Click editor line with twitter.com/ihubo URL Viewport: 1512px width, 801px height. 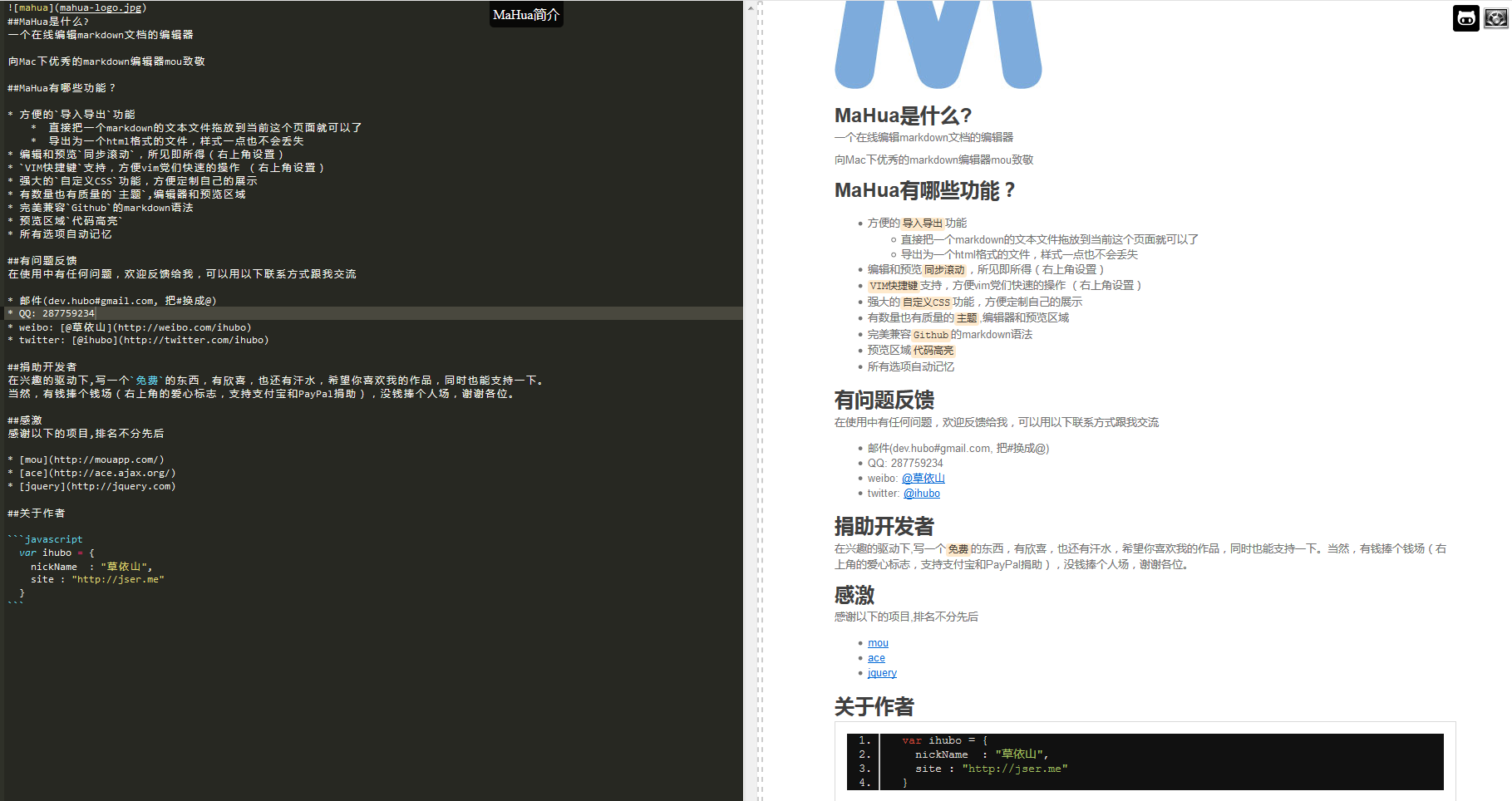138,340
